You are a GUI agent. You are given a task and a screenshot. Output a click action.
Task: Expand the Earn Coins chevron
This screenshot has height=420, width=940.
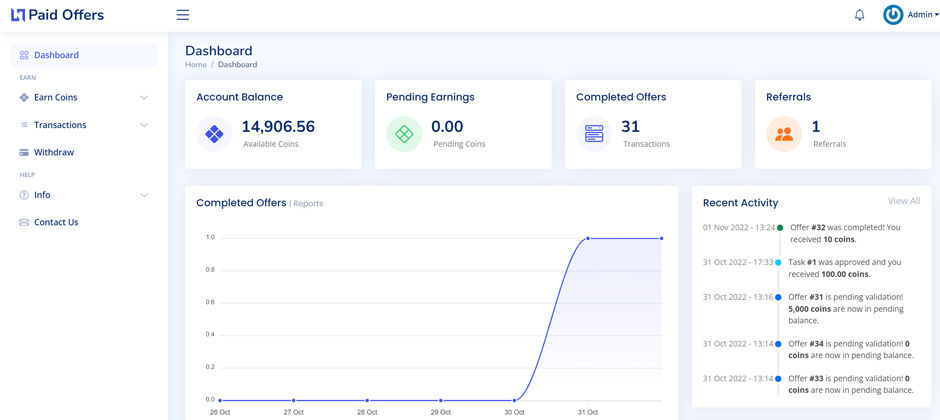(144, 98)
